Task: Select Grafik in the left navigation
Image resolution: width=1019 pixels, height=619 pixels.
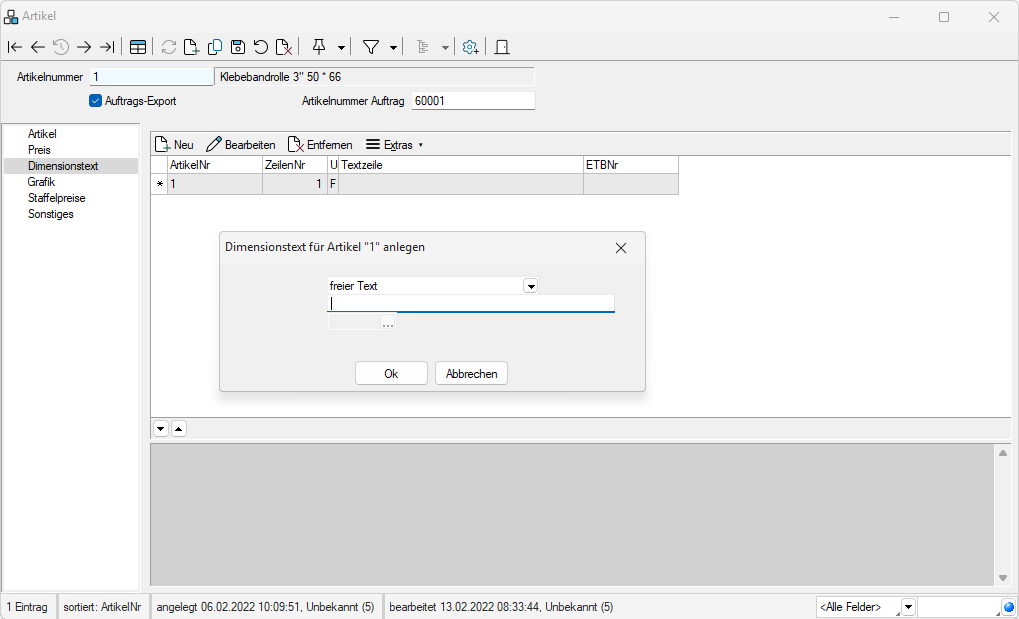Action: (42, 182)
